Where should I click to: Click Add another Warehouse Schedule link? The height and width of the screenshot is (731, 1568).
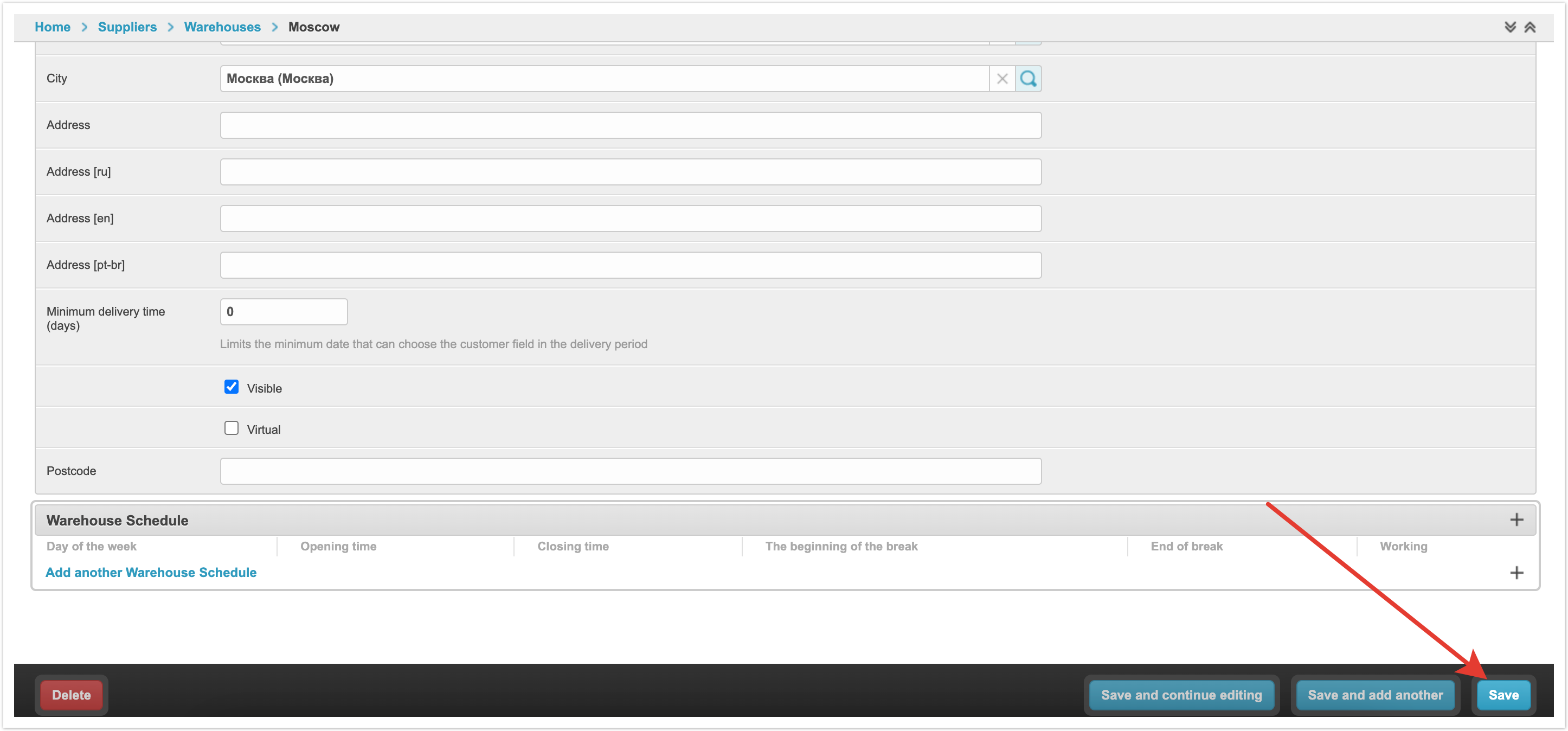tap(151, 573)
